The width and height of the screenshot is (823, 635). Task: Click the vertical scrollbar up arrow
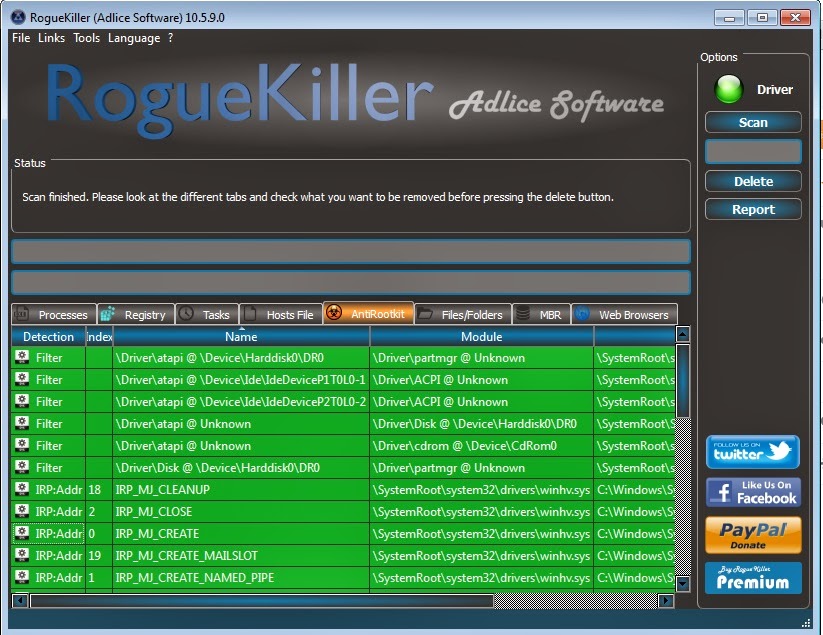tap(682, 334)
